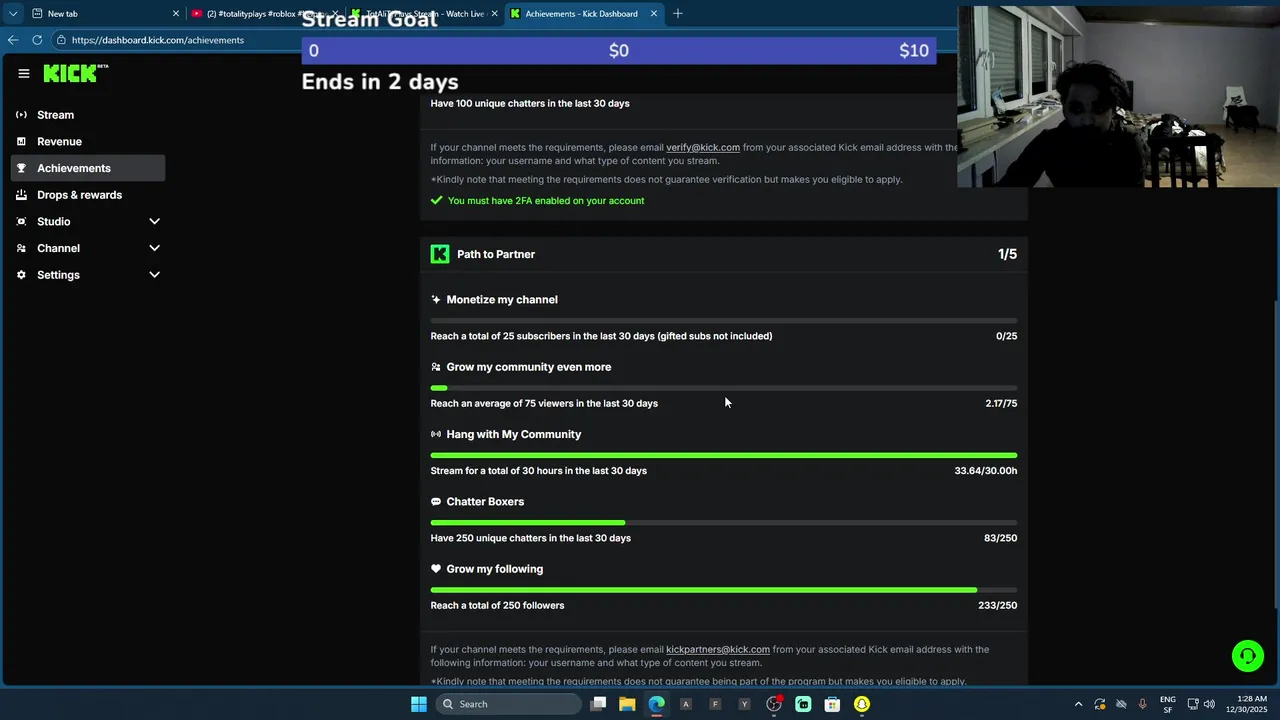Click the 83/250 unique chatters value

pyautogui.click(x=1000, y=538)
